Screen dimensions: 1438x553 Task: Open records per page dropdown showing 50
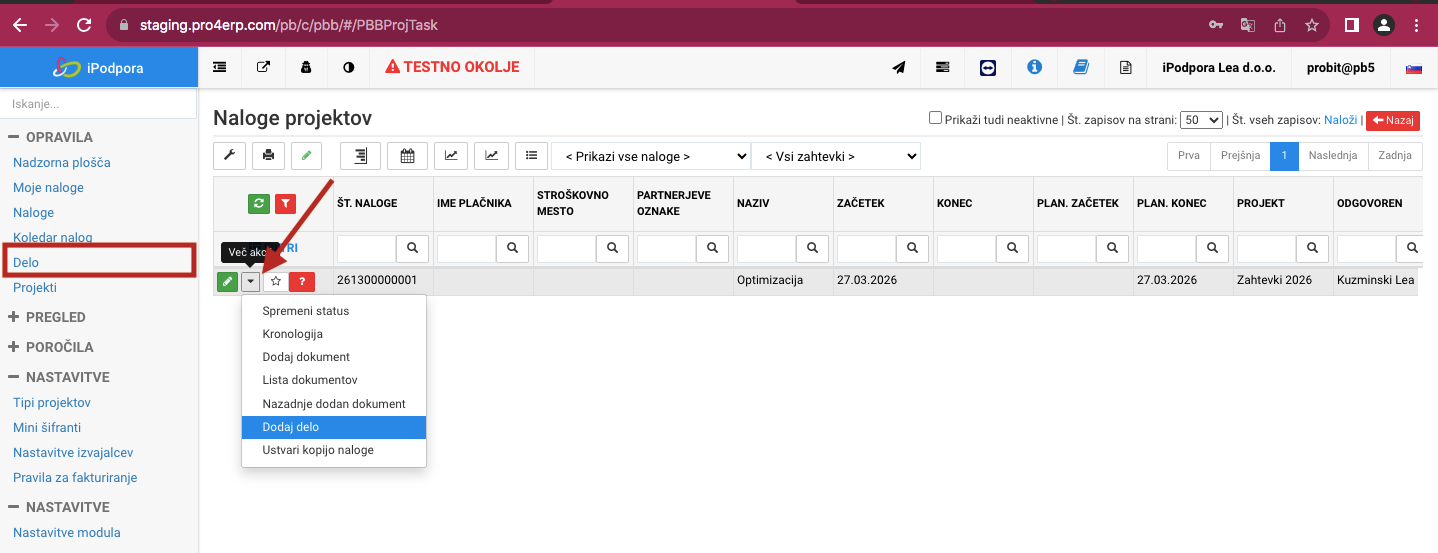(1201, 119)
